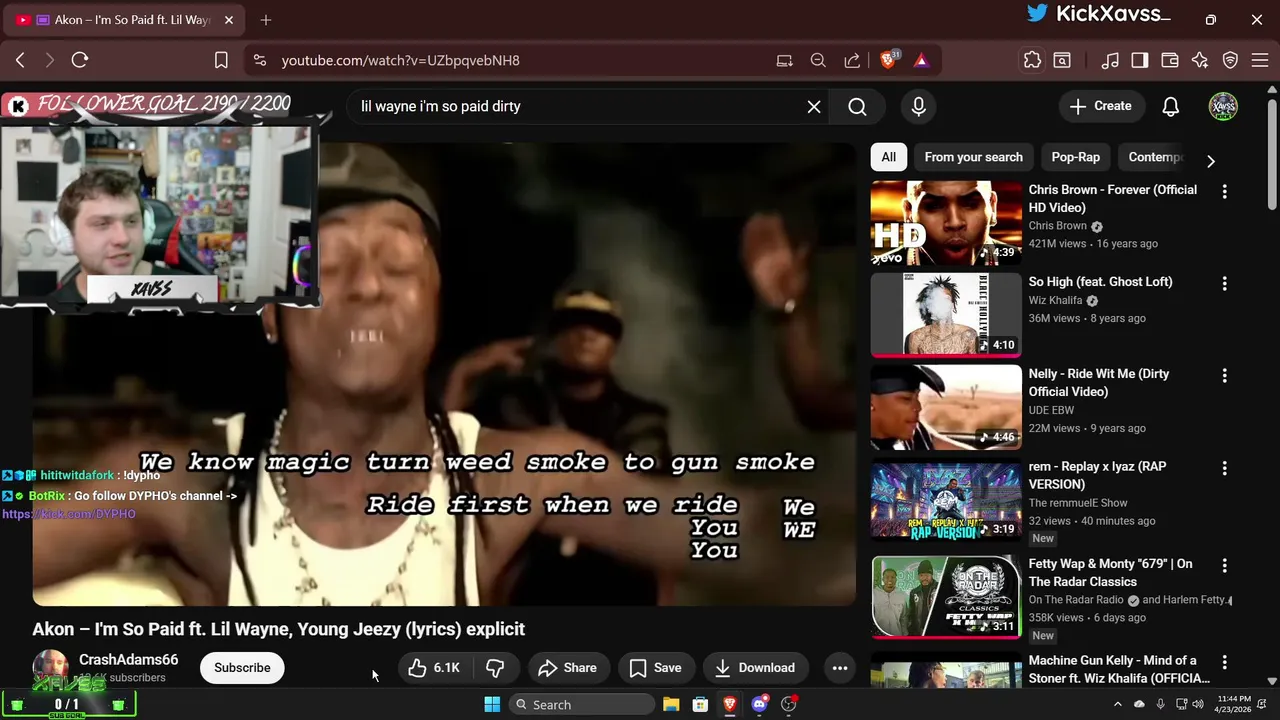
Task: Open Nelly Ride Wit Me thumbnail
Action: [946, 407]
